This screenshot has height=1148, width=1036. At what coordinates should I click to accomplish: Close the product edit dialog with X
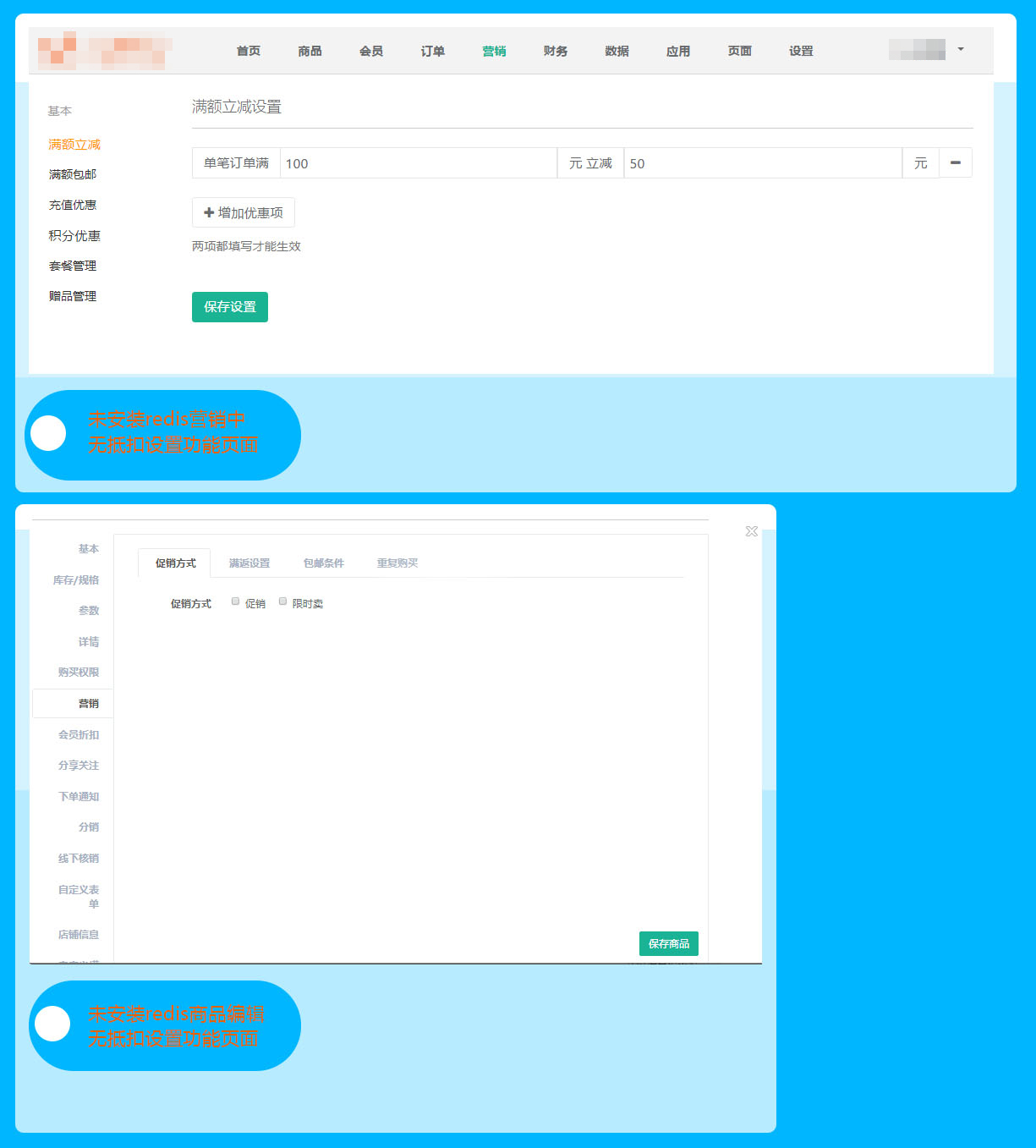(751, 531)
